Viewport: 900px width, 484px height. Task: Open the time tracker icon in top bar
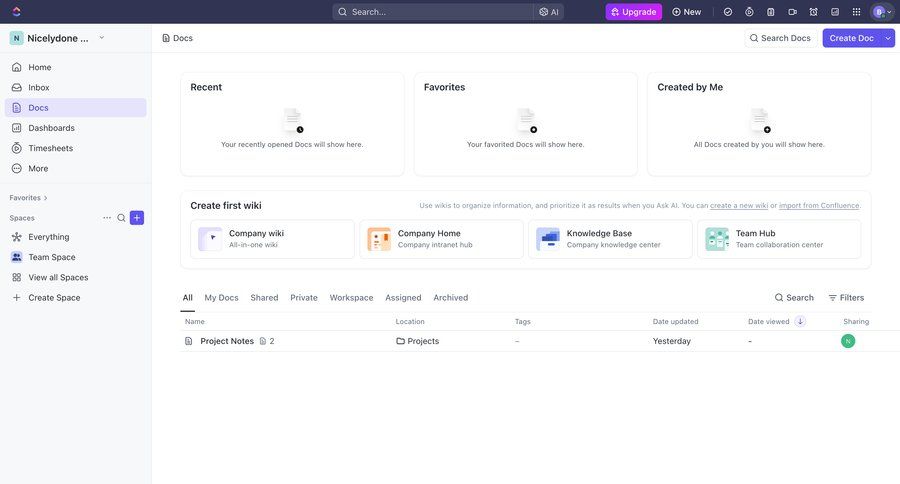coord(749,11)
